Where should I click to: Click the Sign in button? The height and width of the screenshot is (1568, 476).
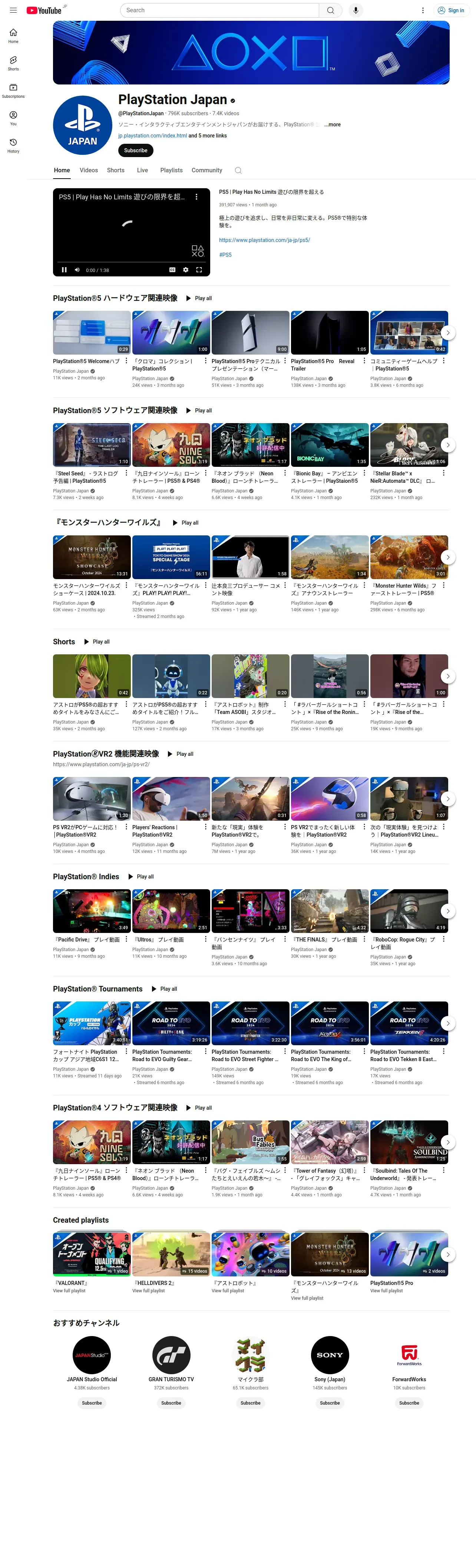click(x=451, y=10)
